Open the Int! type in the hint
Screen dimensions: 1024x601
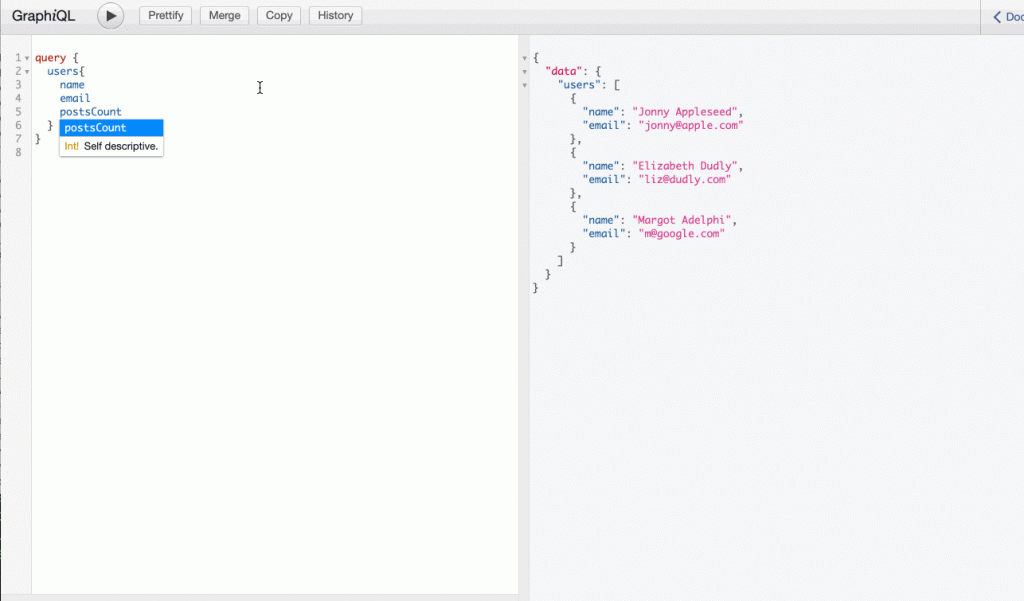click(71, 146)
